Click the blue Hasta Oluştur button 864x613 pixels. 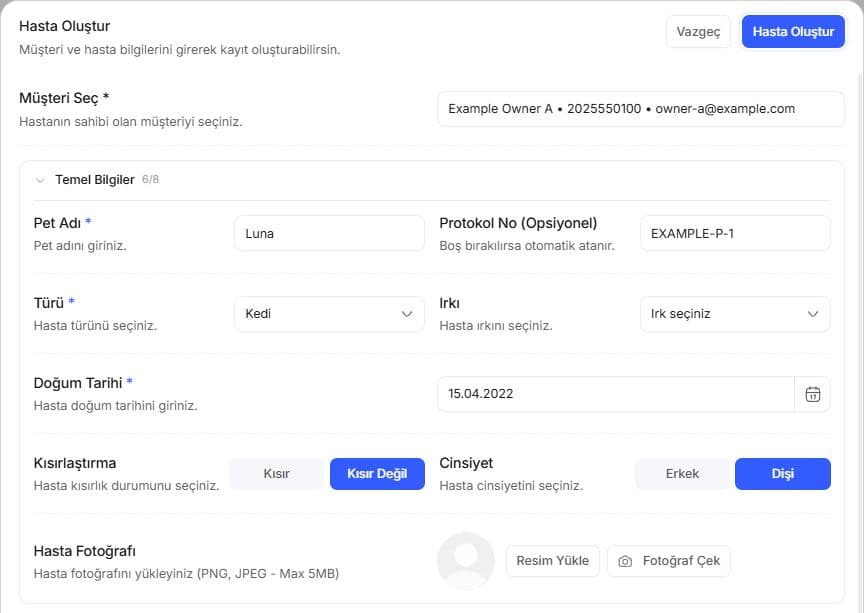(x=793, y=31)
